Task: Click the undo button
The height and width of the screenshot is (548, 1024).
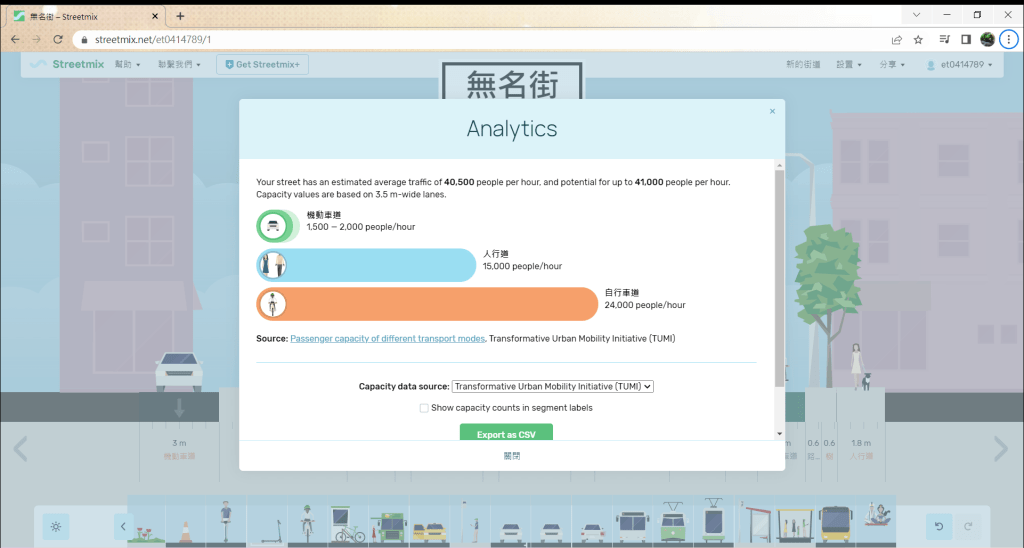Action: click(938, 526)
